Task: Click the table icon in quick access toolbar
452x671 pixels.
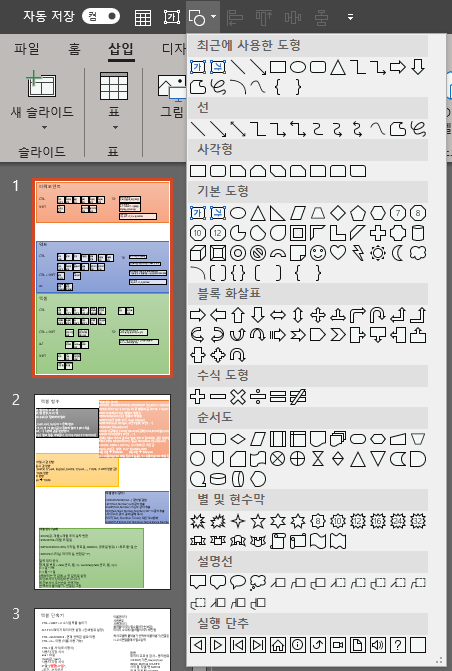Action: click(143, 18)
